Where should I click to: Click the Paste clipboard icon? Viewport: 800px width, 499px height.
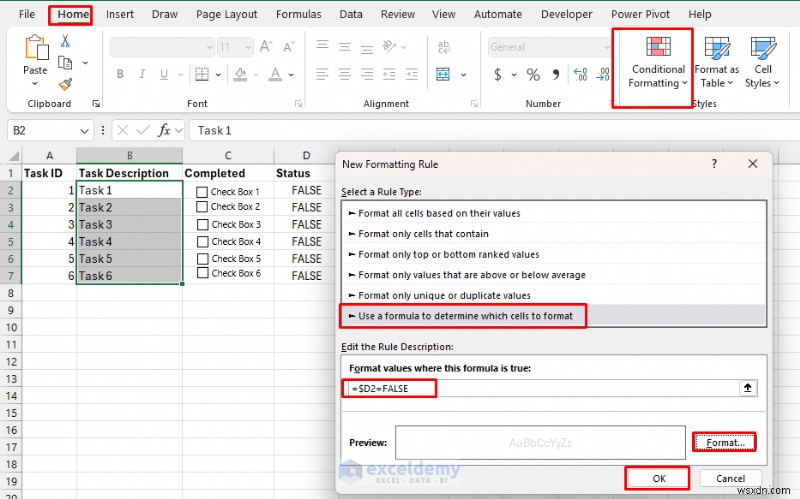(x=36, y=48)
